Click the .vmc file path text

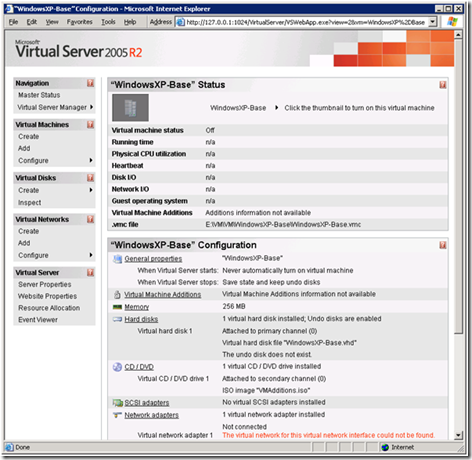283,224
